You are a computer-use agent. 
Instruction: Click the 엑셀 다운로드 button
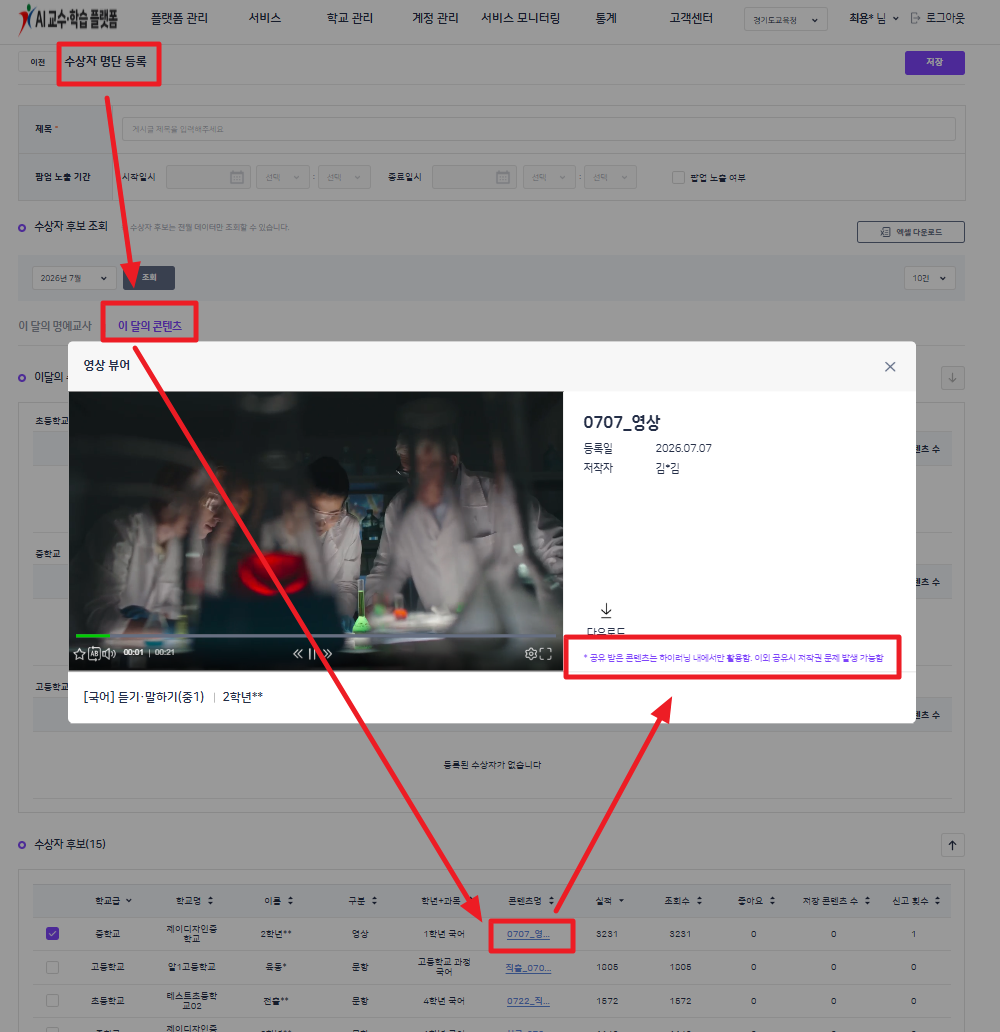[910, 232]
